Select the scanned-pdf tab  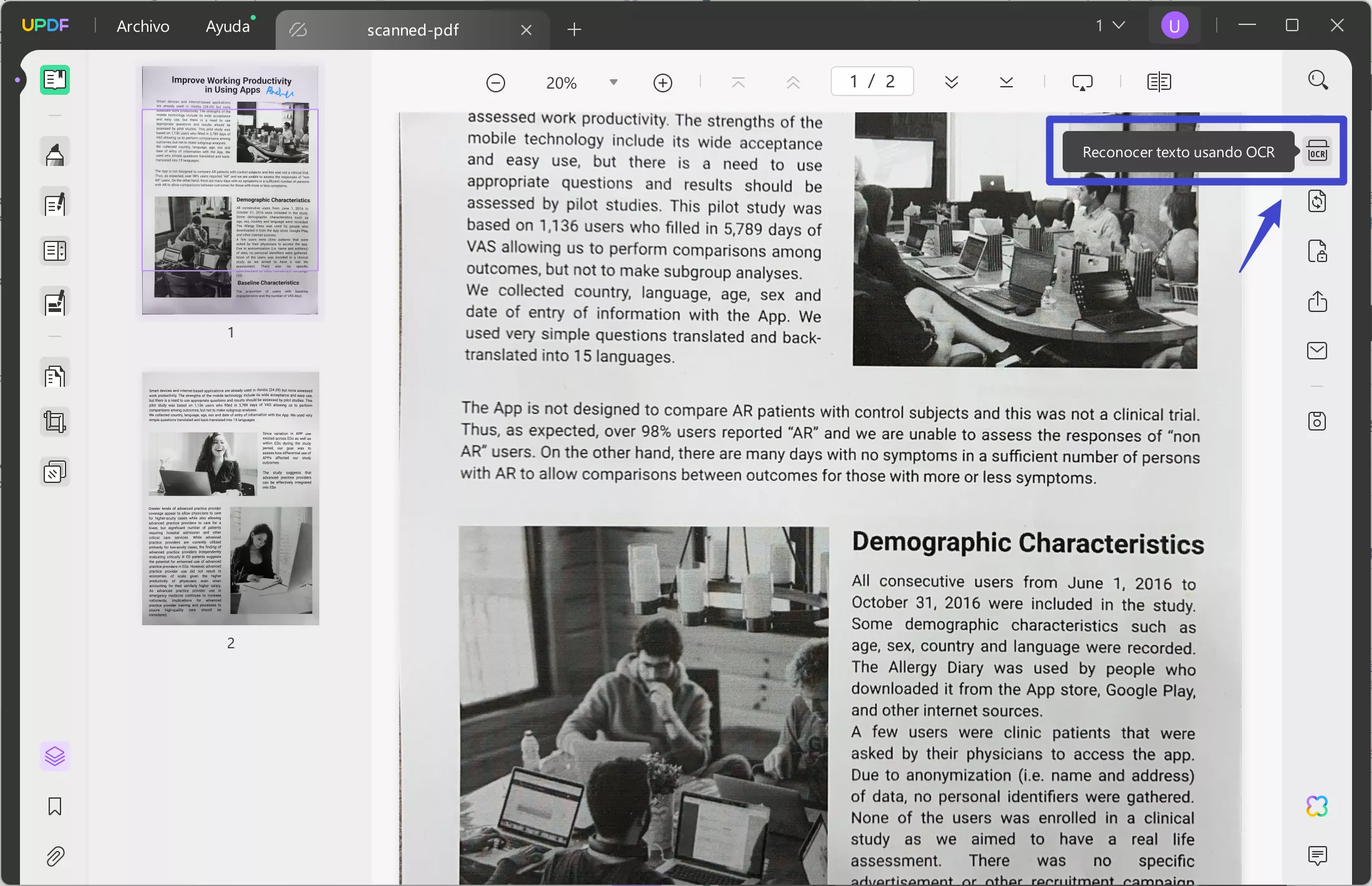click(413, 30)
